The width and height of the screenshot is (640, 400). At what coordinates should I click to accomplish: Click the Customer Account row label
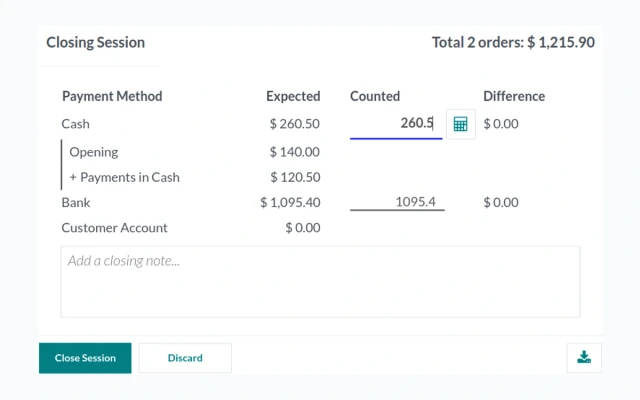[114, 228]
